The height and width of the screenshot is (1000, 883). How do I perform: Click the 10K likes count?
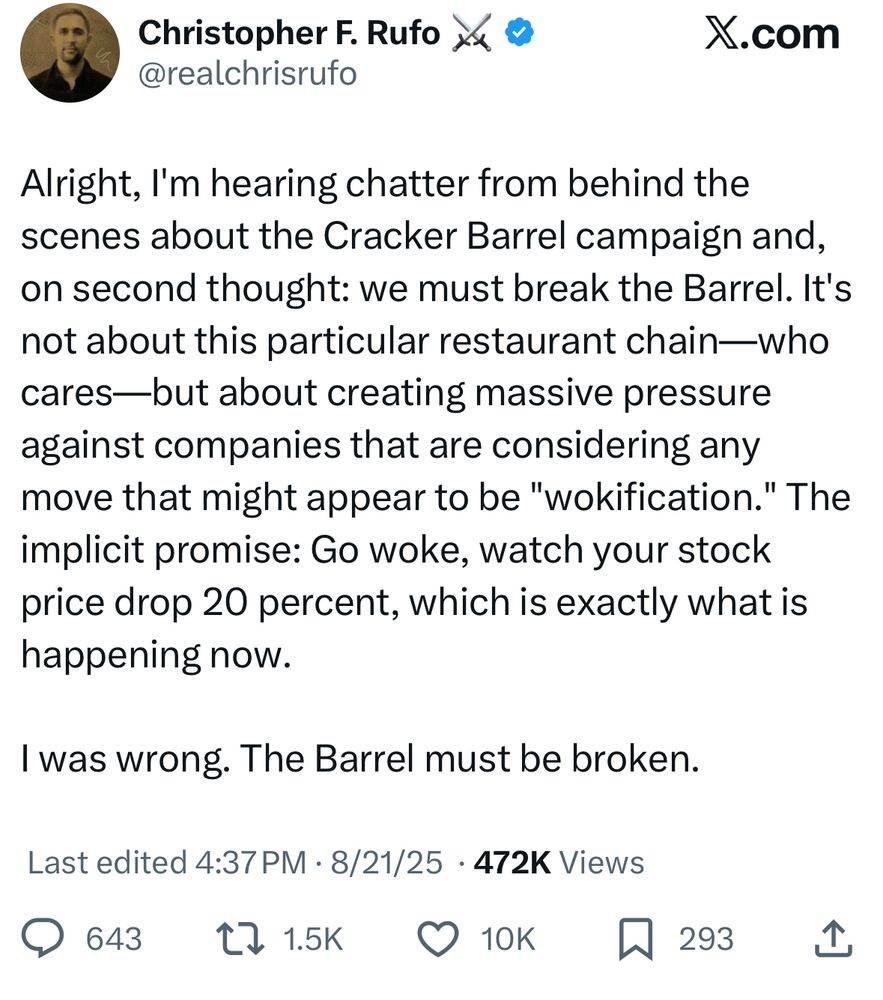[508, 939]
